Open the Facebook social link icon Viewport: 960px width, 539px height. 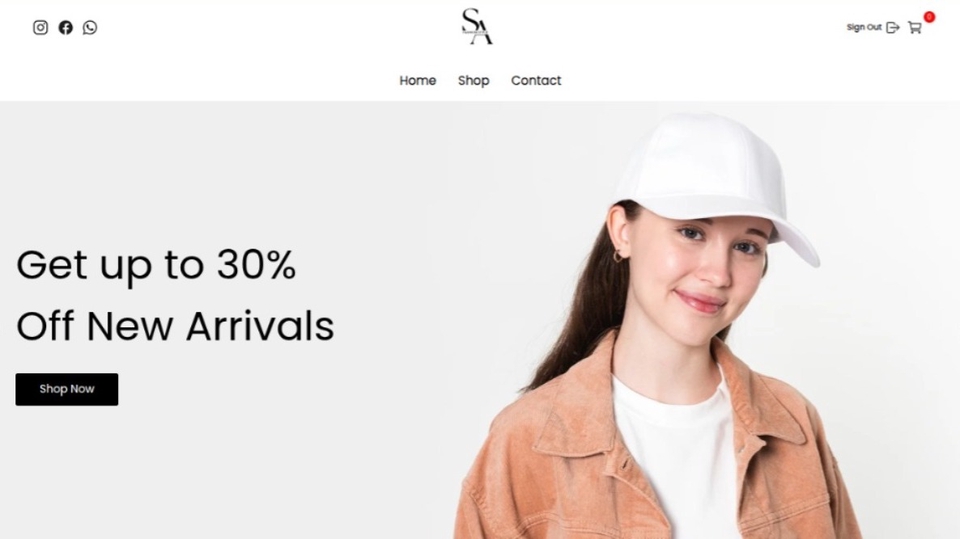pyautogui.click(x=66, y=28)
